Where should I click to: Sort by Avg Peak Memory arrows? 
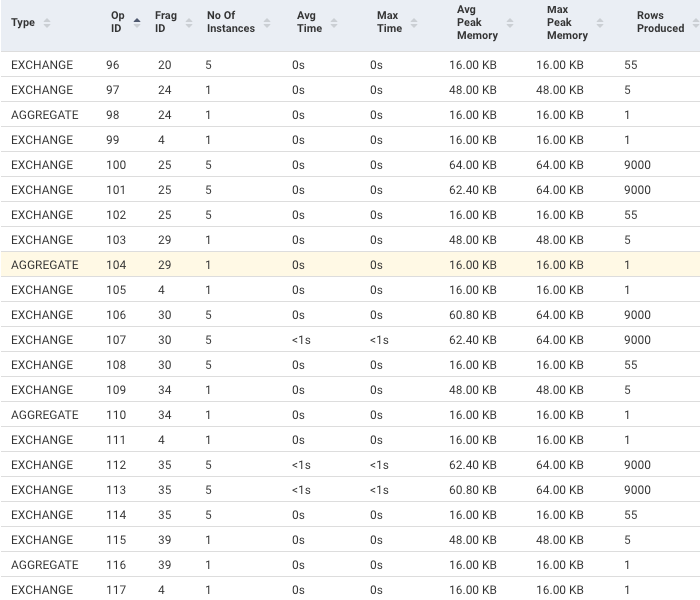[510, 23]
